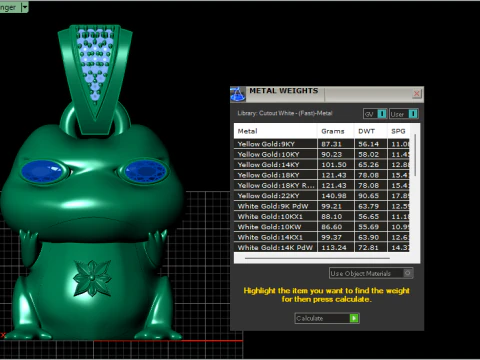The width and height of the screenshot is (480, 360).
Task: Select the White Gold:10KX1 row
Action: click(322, 216)
